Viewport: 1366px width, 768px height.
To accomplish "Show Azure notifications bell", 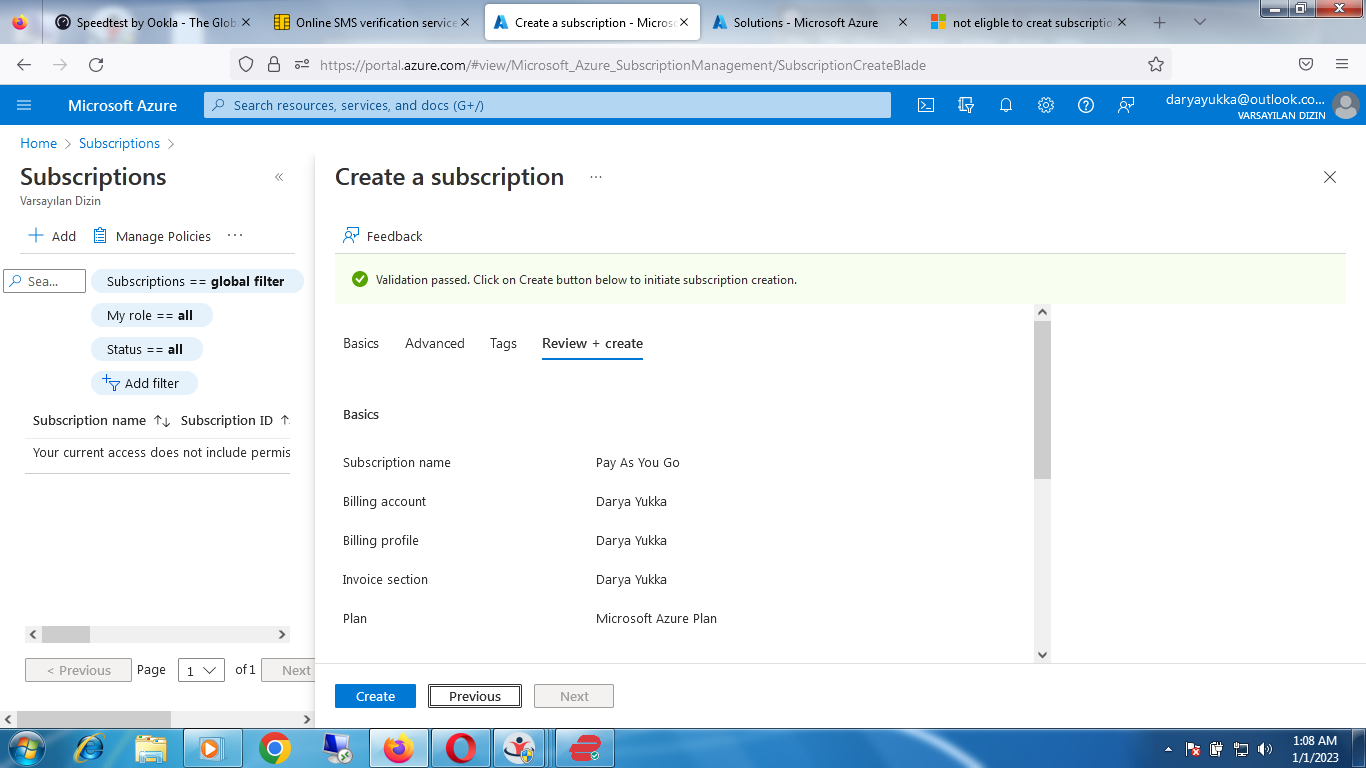I will [x=1006, y=105].
